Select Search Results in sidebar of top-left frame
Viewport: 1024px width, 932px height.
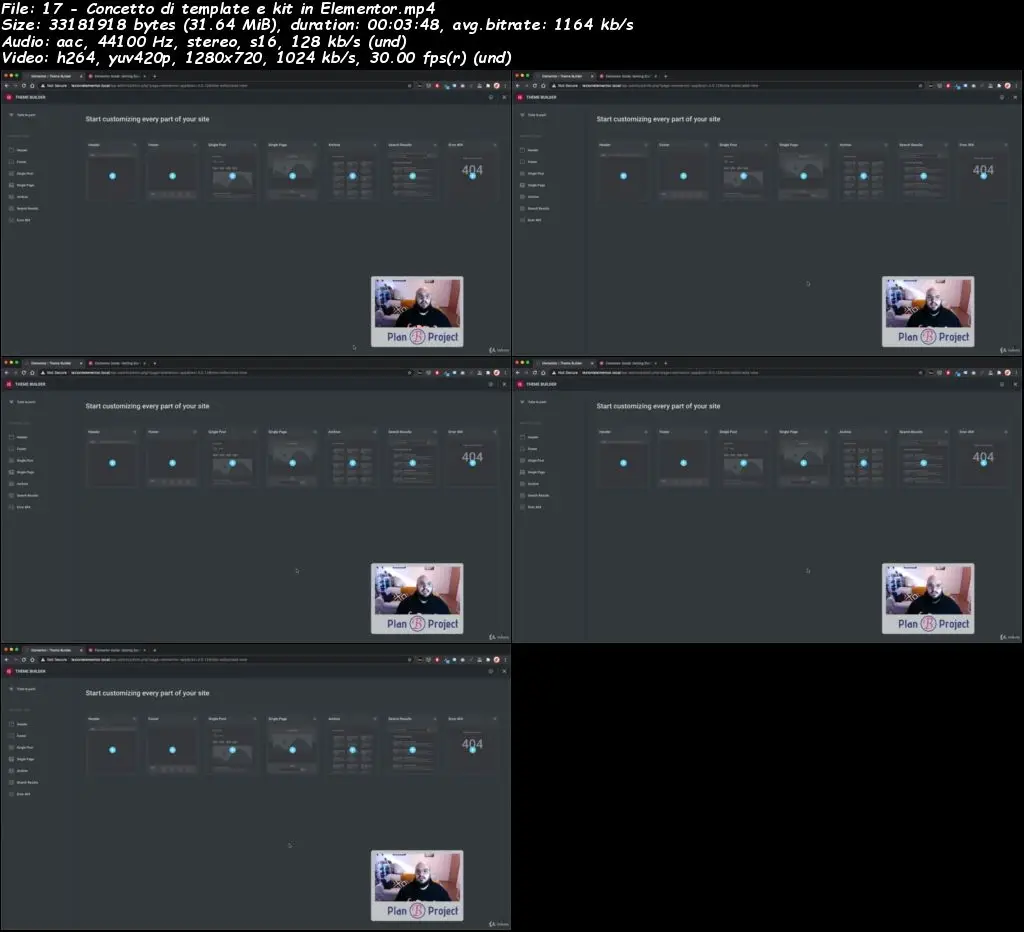point(24,208)
